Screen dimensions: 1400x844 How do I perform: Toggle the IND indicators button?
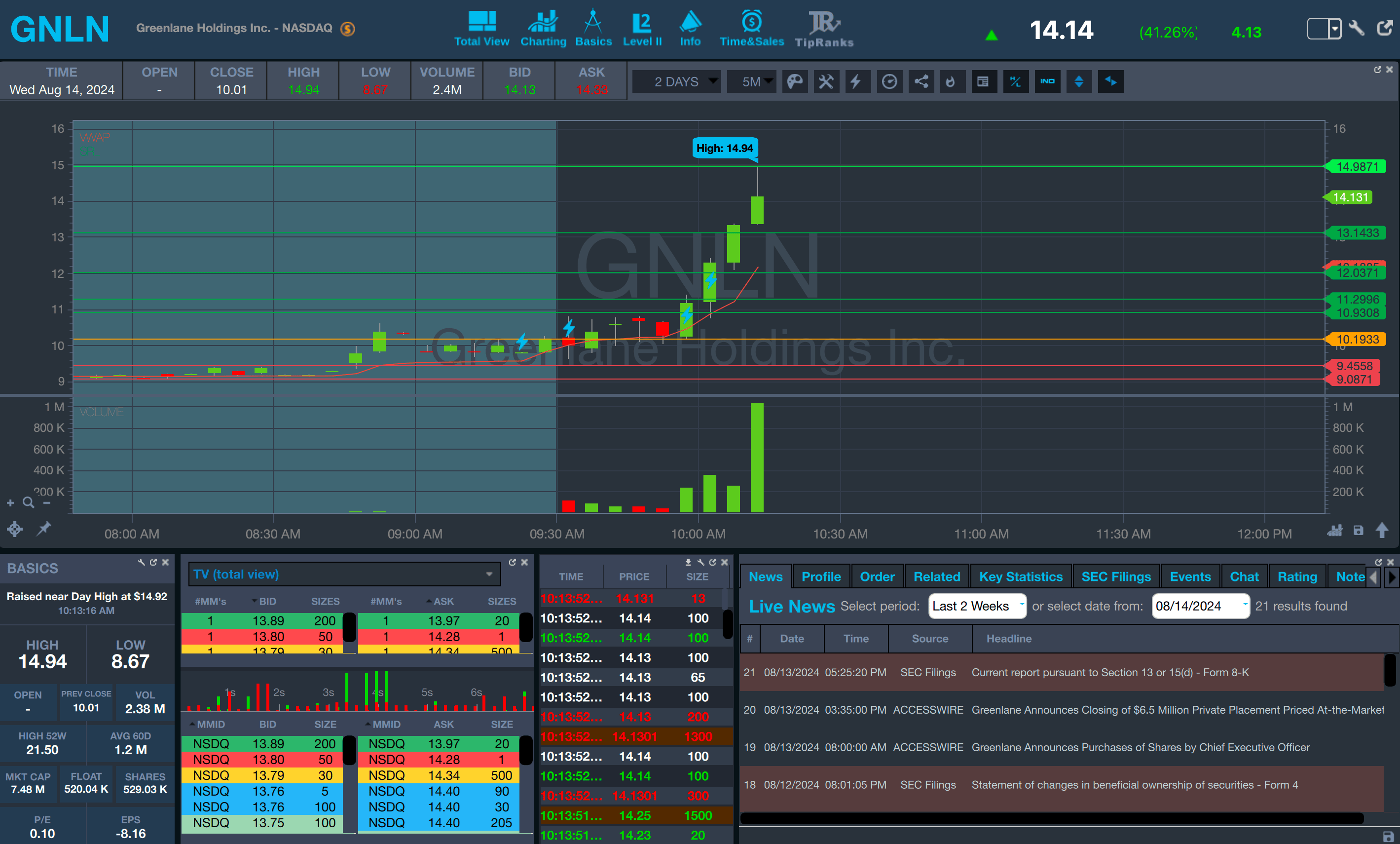pyautogui.click(x=1047, y=82)
